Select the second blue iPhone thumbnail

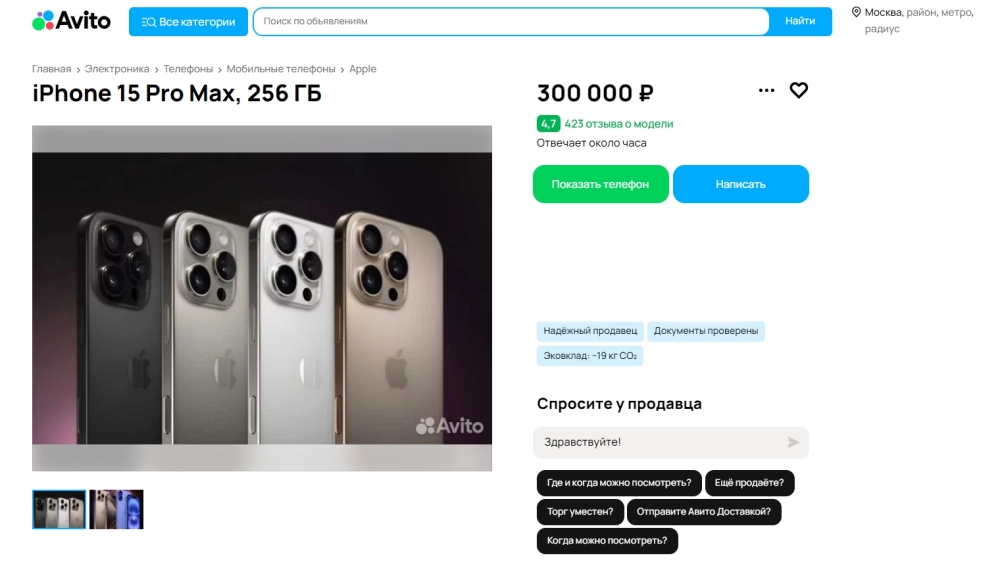tap(117, 509)
